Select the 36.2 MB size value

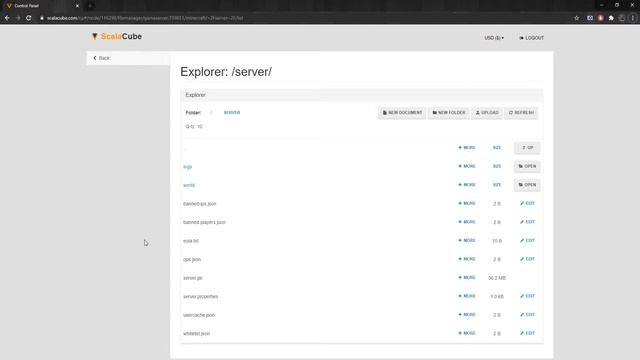[x=497, y=278]
